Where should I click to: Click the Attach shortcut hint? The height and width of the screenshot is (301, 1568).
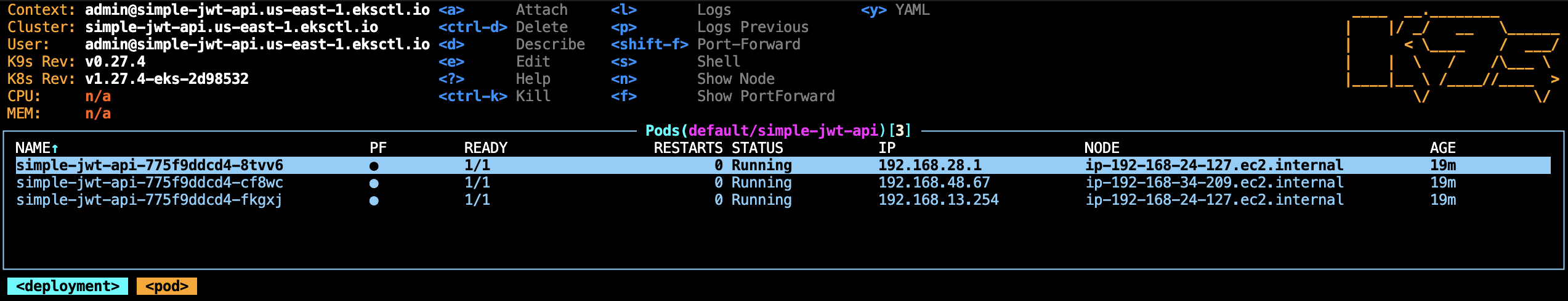pyautogui.click(x=541, y=10)
